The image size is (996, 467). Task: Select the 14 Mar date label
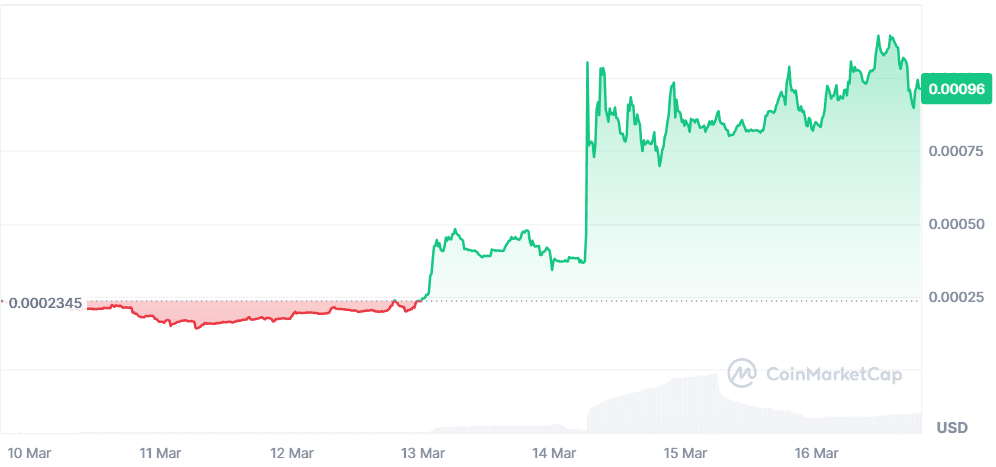point(555,453)
